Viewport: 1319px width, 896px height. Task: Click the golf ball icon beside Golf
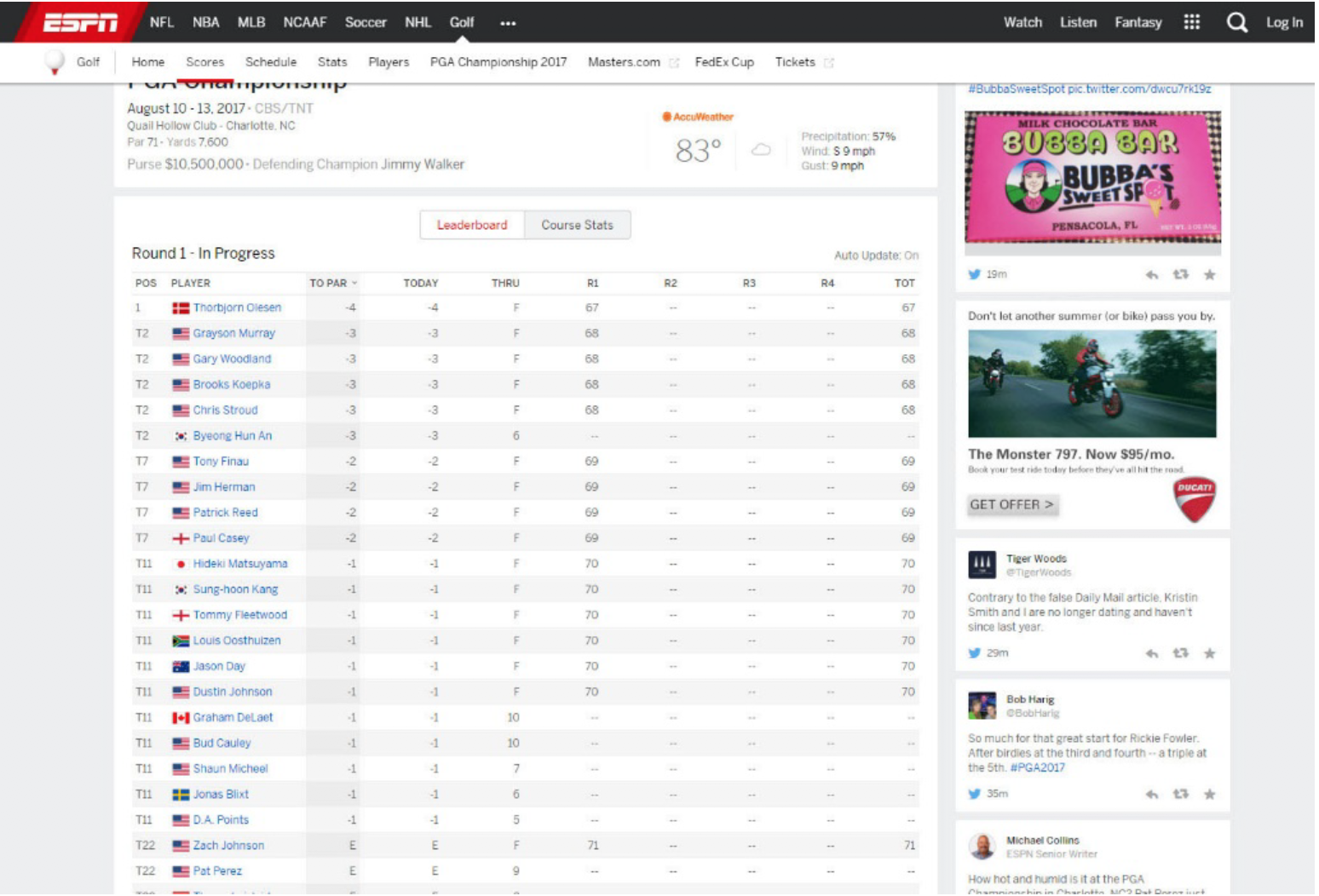pos(55,62)
